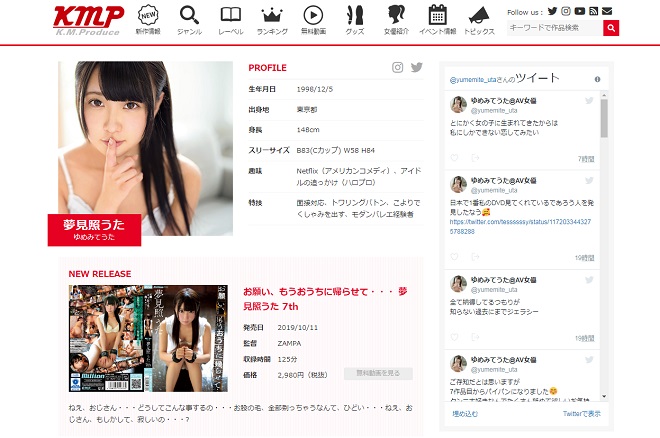Open Twitter bird on first tweet
This screenshot has height=438, width=660.
[x=589, y=101]
